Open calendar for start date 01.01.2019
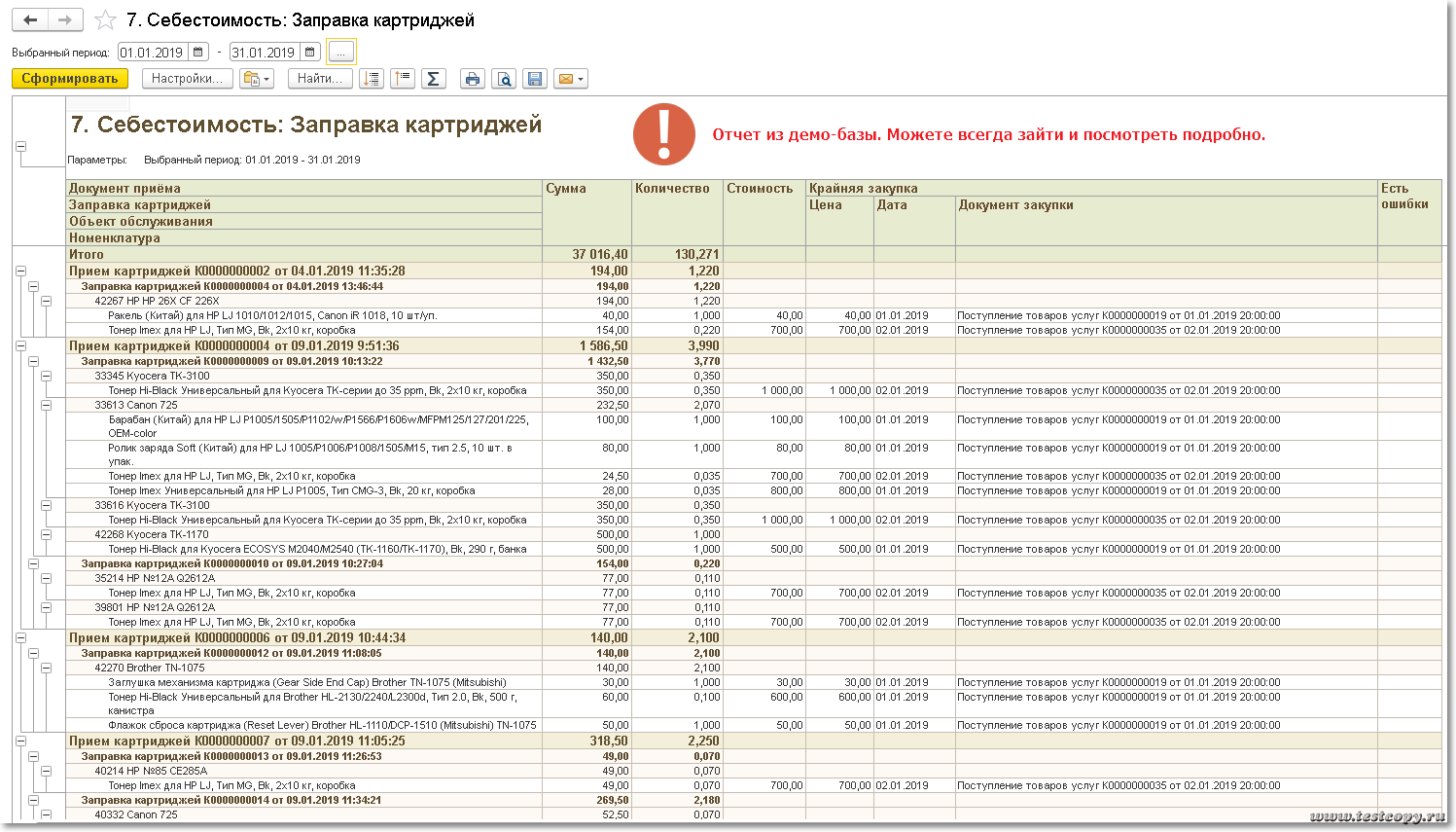Screen dimensions: 1456x832 click(198, 53)
